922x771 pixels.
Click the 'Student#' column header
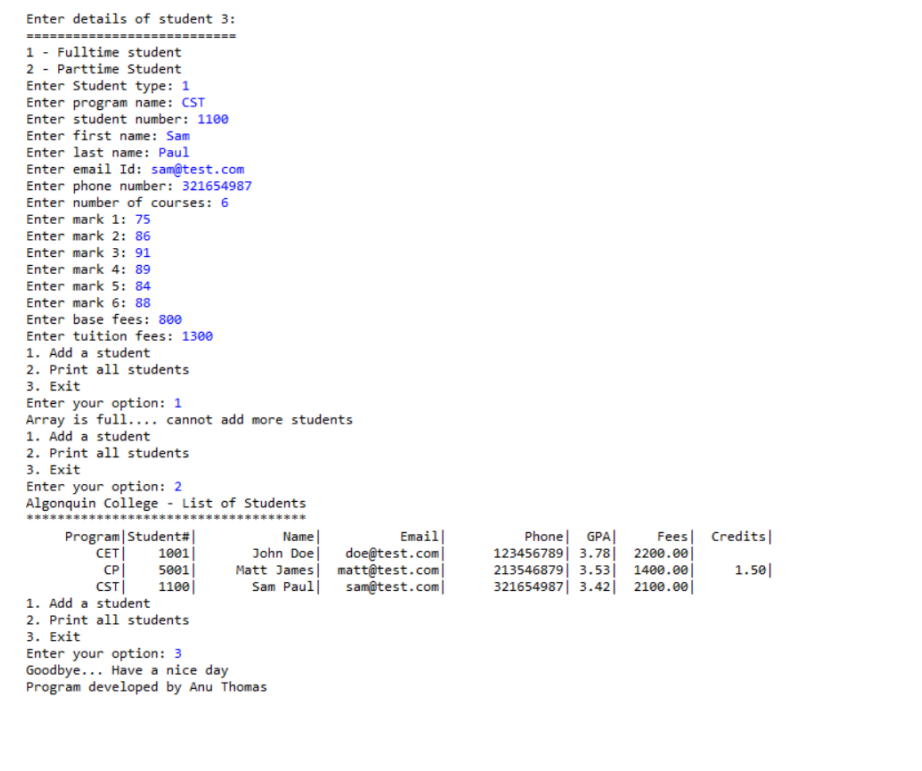(x=158, y=536)
